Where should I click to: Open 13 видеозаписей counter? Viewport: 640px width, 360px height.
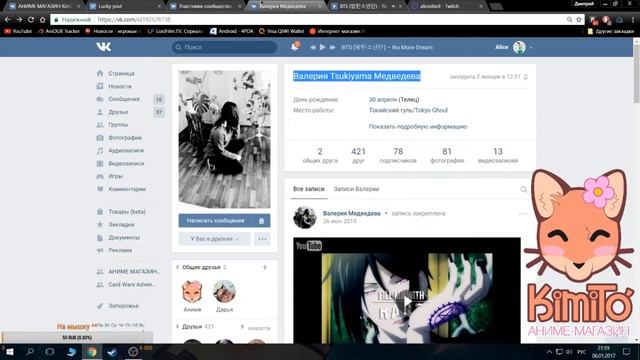[x=498, y=156]
